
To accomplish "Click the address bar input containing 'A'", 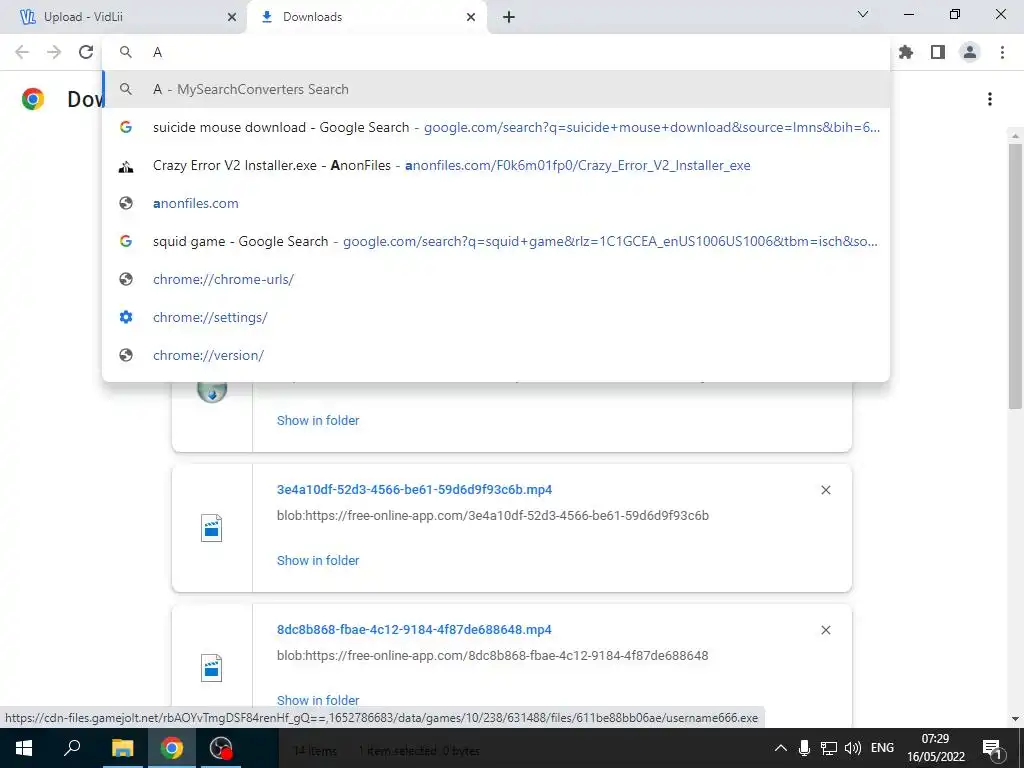I will click(x=496, y=52).
